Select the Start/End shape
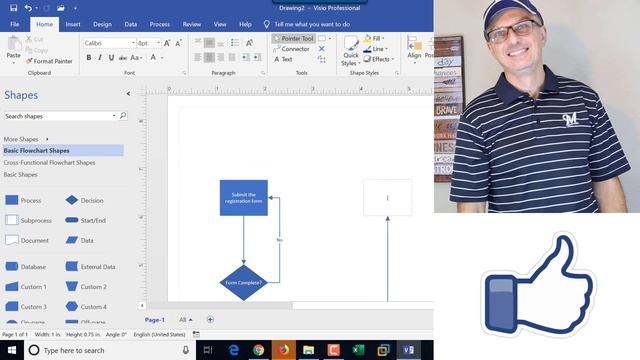 pyautogui.click(x=85, y=220)
